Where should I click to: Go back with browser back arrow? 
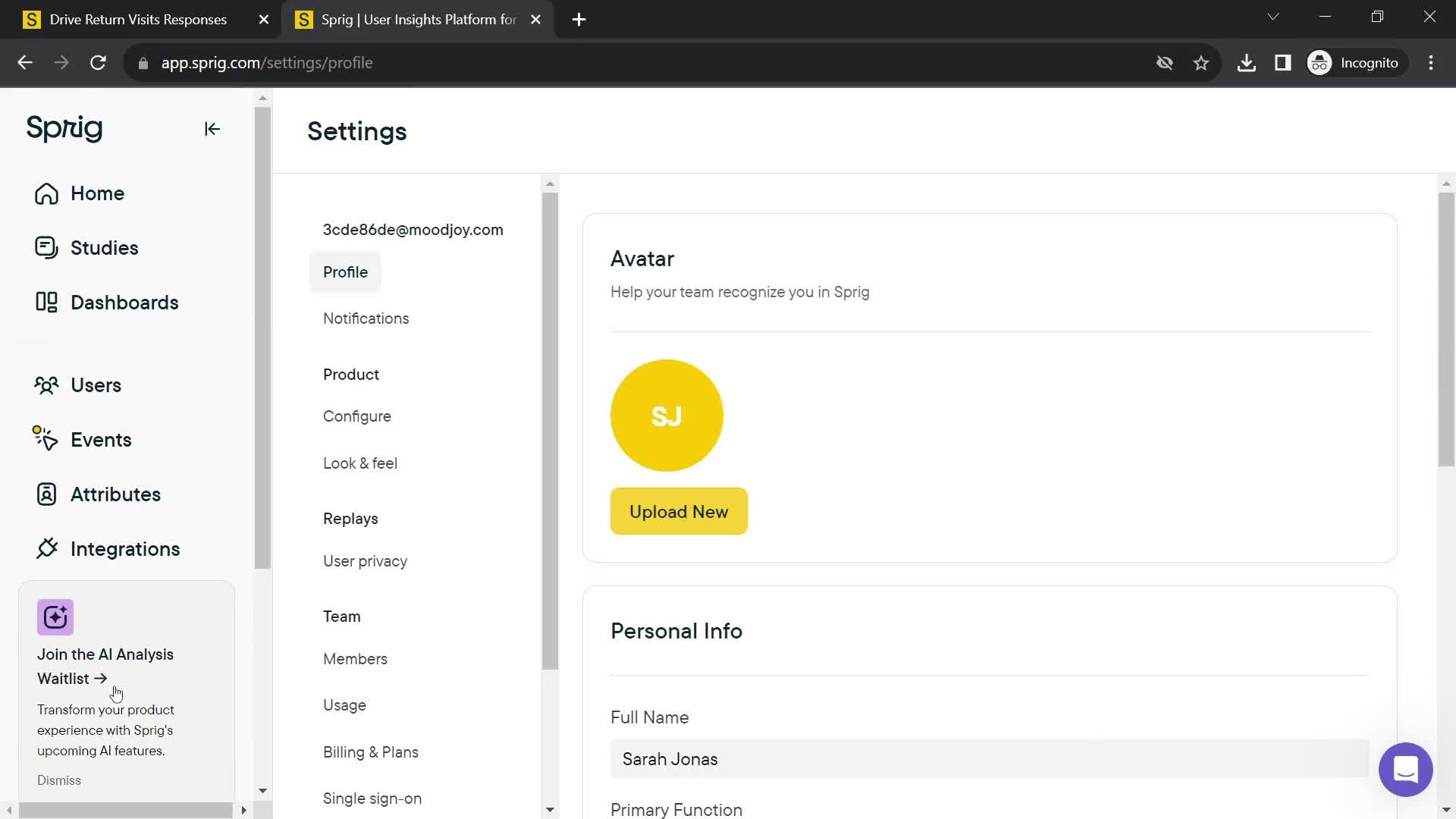point(25,63)
